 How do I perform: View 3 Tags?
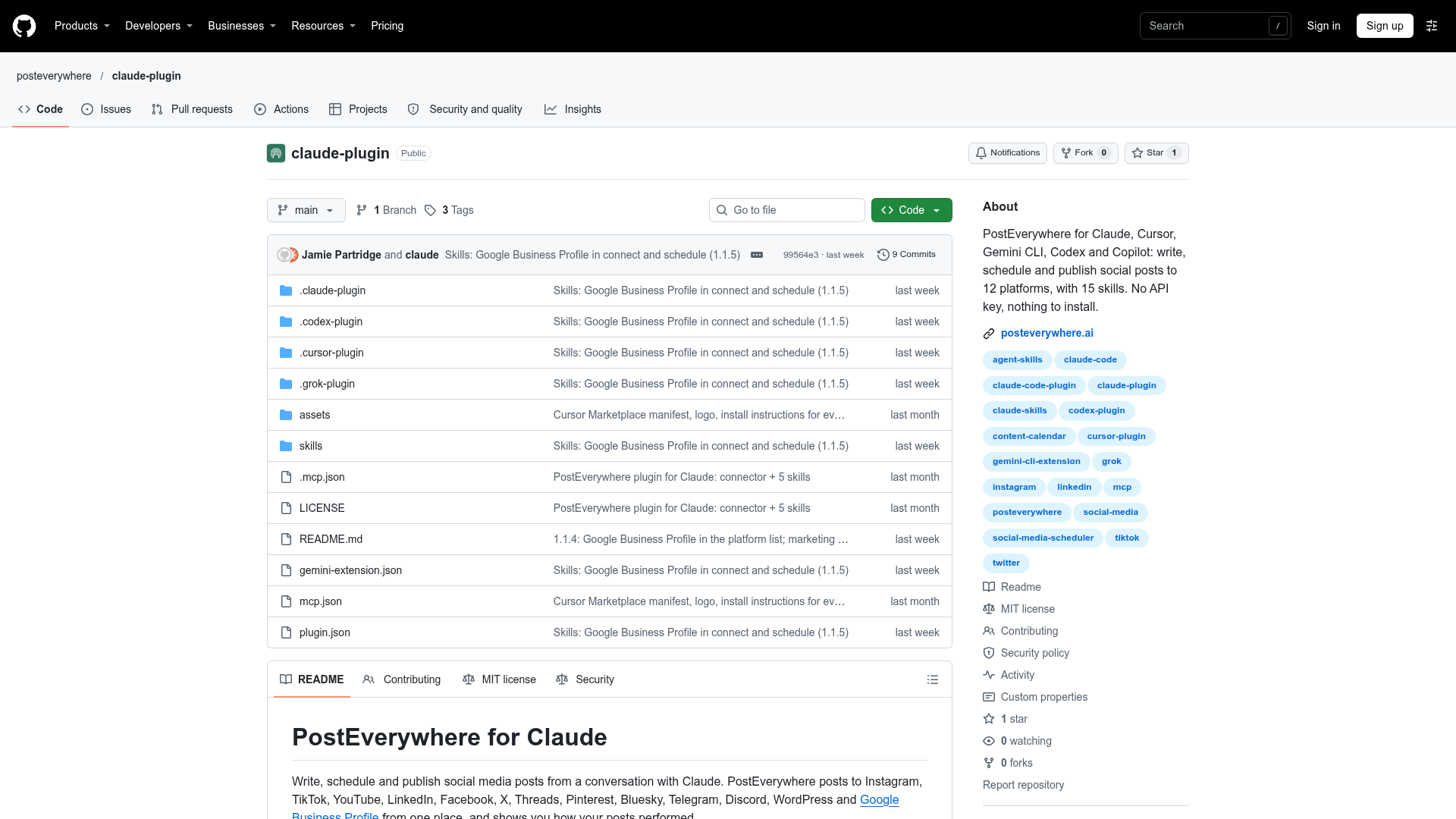click(449, 210)
